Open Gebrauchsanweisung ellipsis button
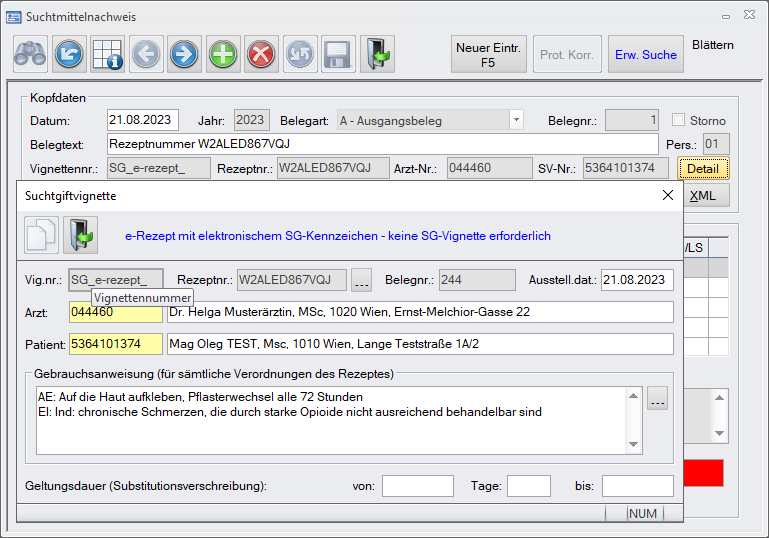 click(657, 397)
